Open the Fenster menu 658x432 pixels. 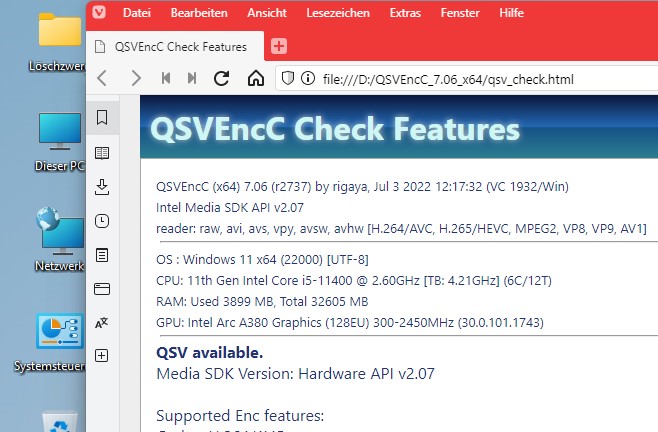click(x=460, y=13)
